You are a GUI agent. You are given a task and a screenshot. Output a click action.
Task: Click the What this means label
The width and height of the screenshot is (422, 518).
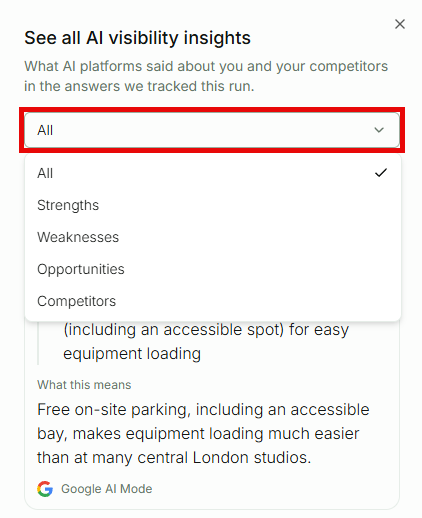(84, 385)
